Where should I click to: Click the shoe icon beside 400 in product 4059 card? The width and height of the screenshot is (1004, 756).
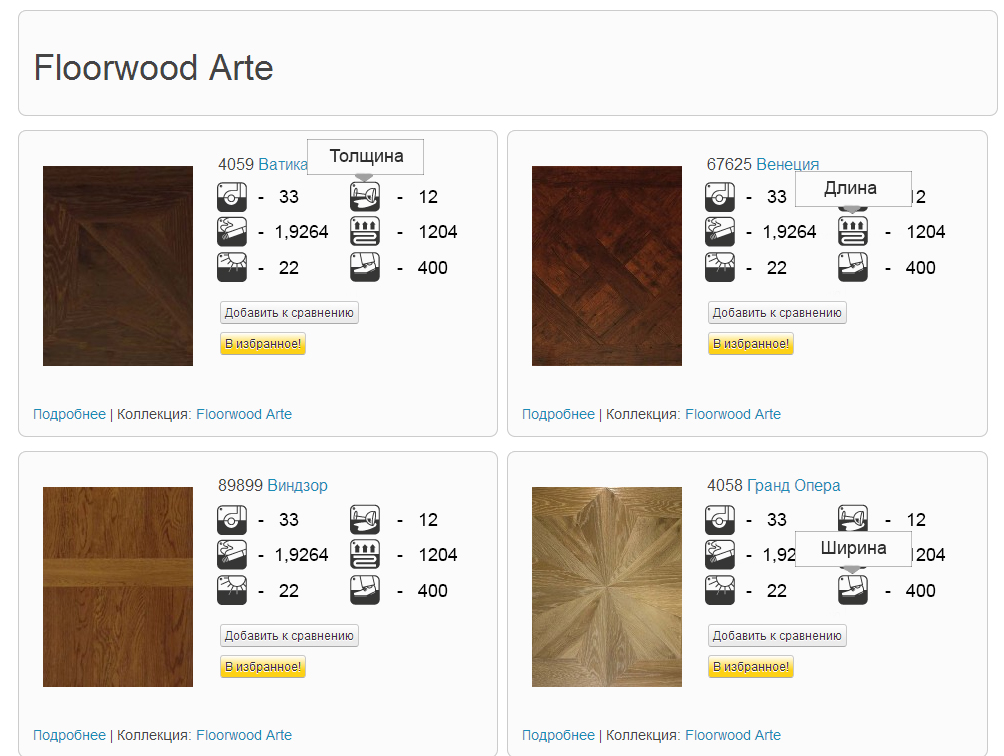pyautogui.click(x=365, y=268)
